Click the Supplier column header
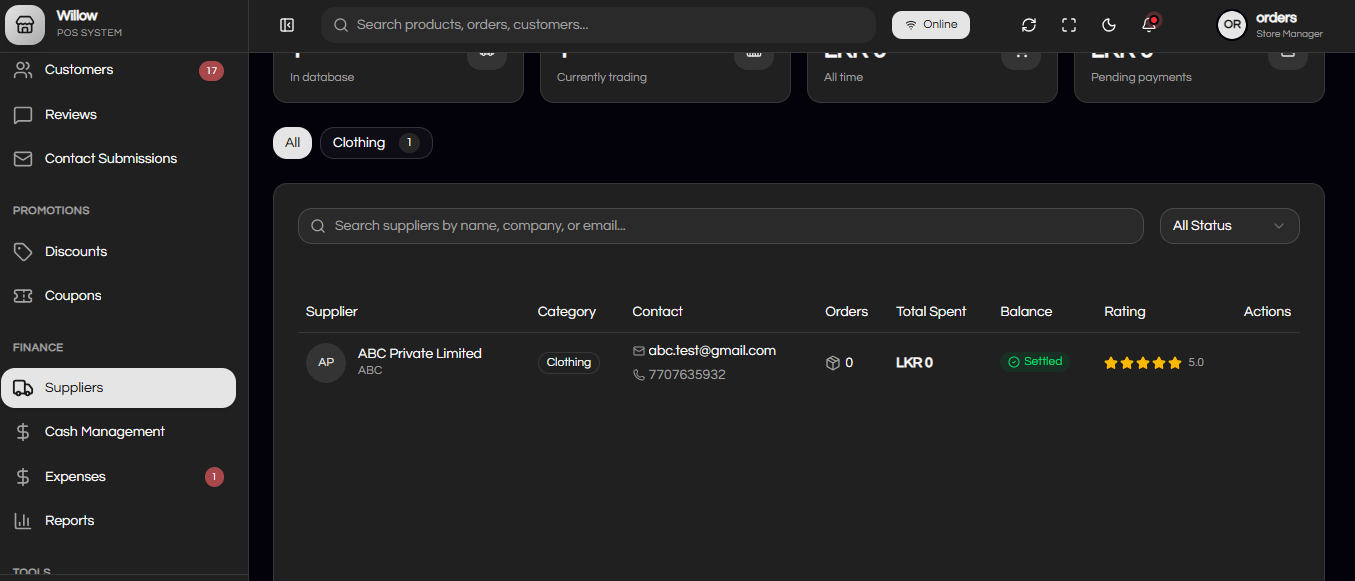The image size is (1355, 581). (x=332, y=312)
